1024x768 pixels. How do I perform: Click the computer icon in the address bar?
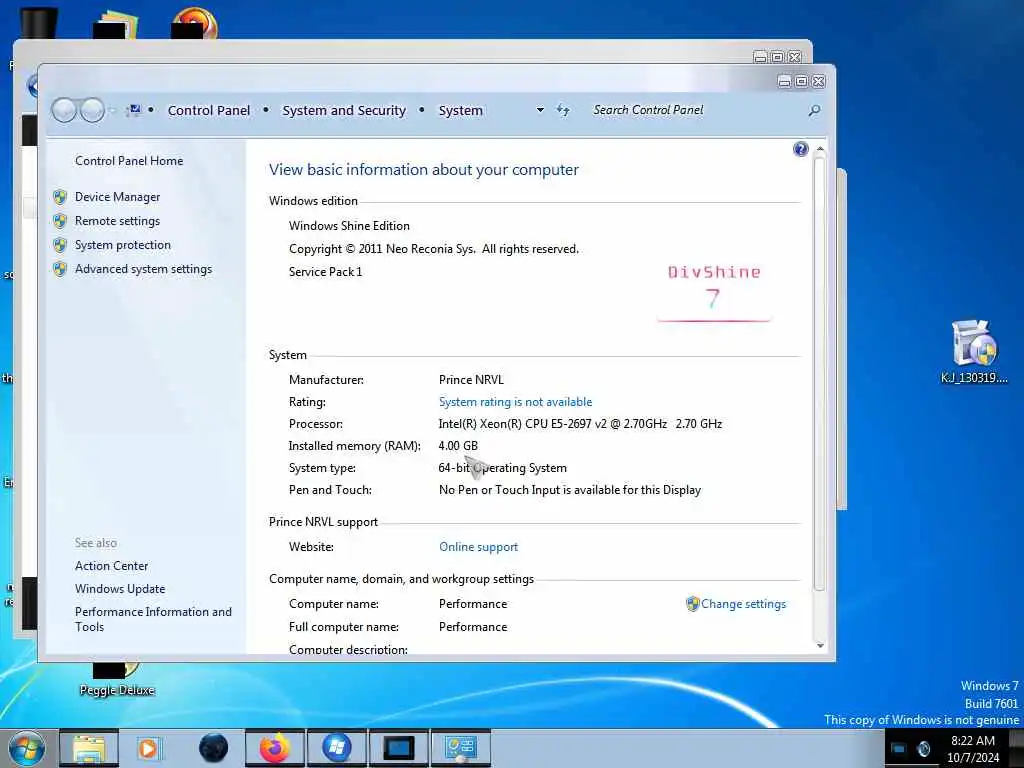[x=134, y=110]
